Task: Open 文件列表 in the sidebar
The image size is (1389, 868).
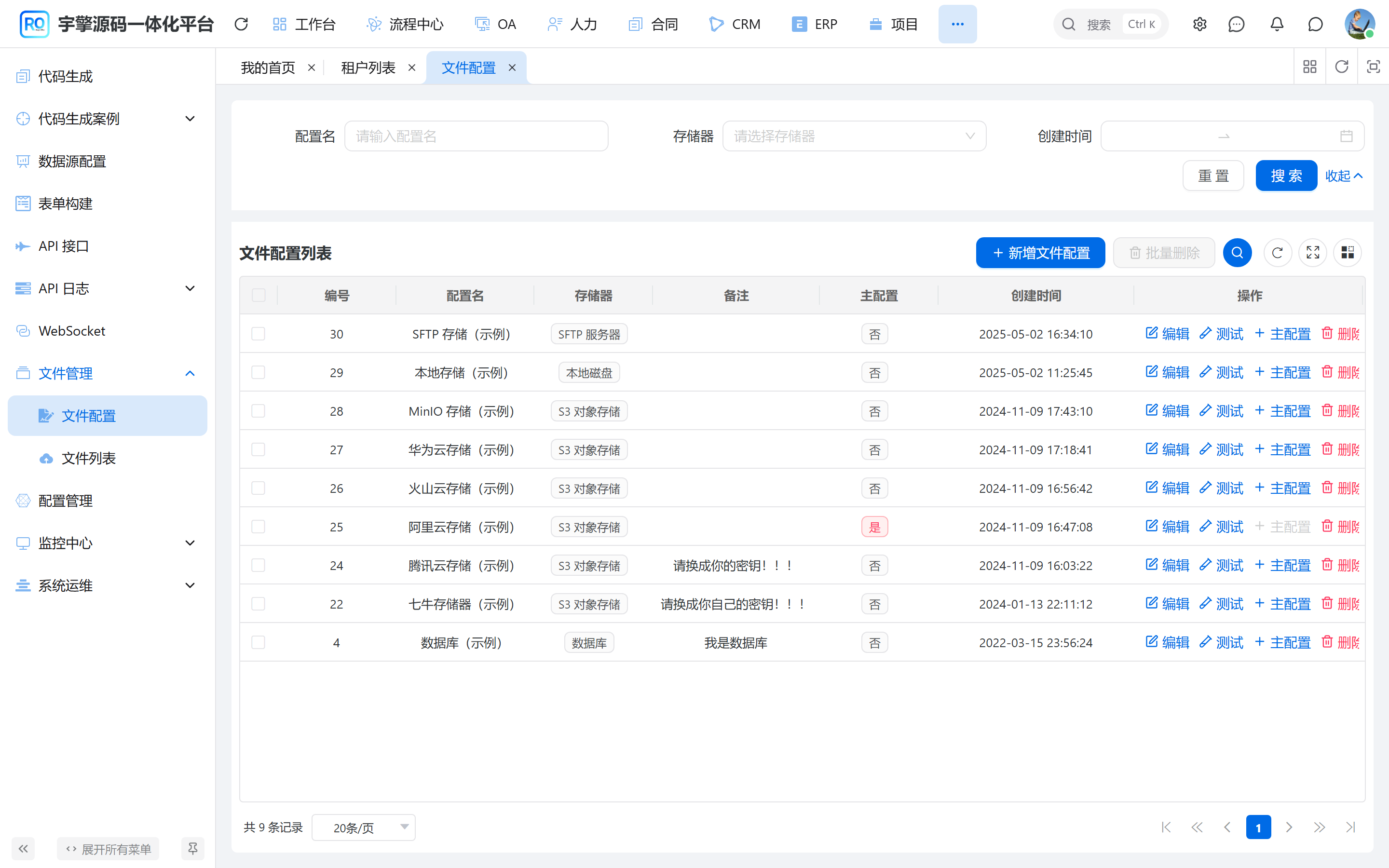Action: click(108, 458)
